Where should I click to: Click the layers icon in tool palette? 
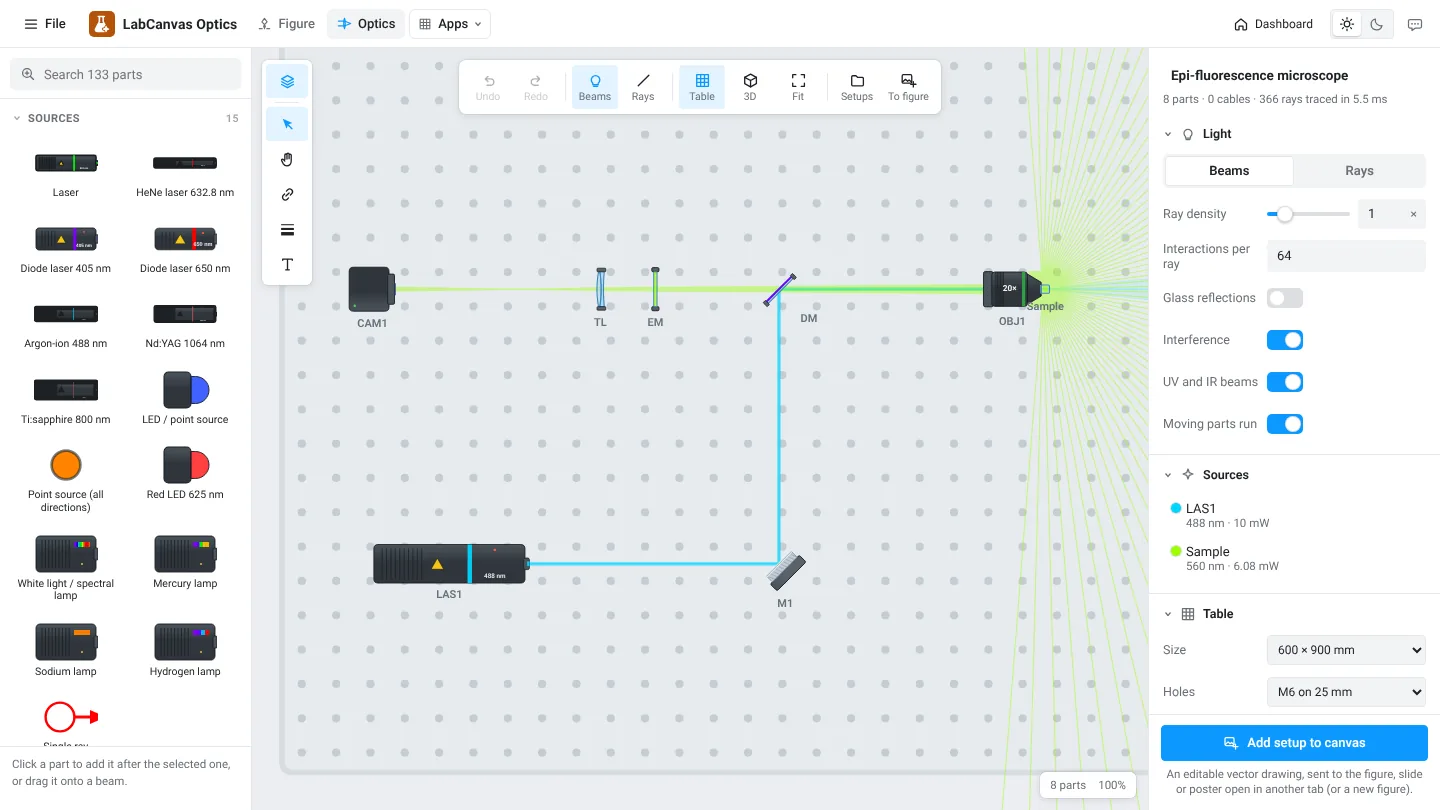pyautogui.click(x=287, y=81)
